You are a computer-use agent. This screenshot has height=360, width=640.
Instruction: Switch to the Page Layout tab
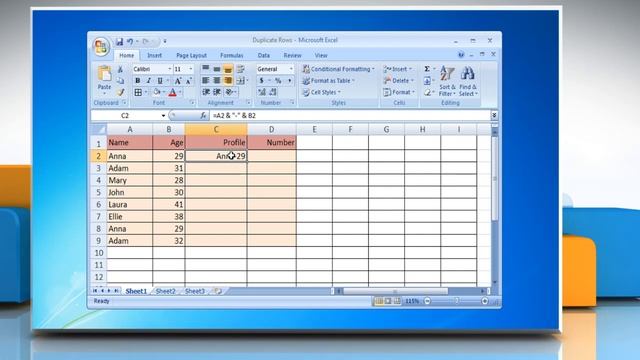tap(191, 56)
